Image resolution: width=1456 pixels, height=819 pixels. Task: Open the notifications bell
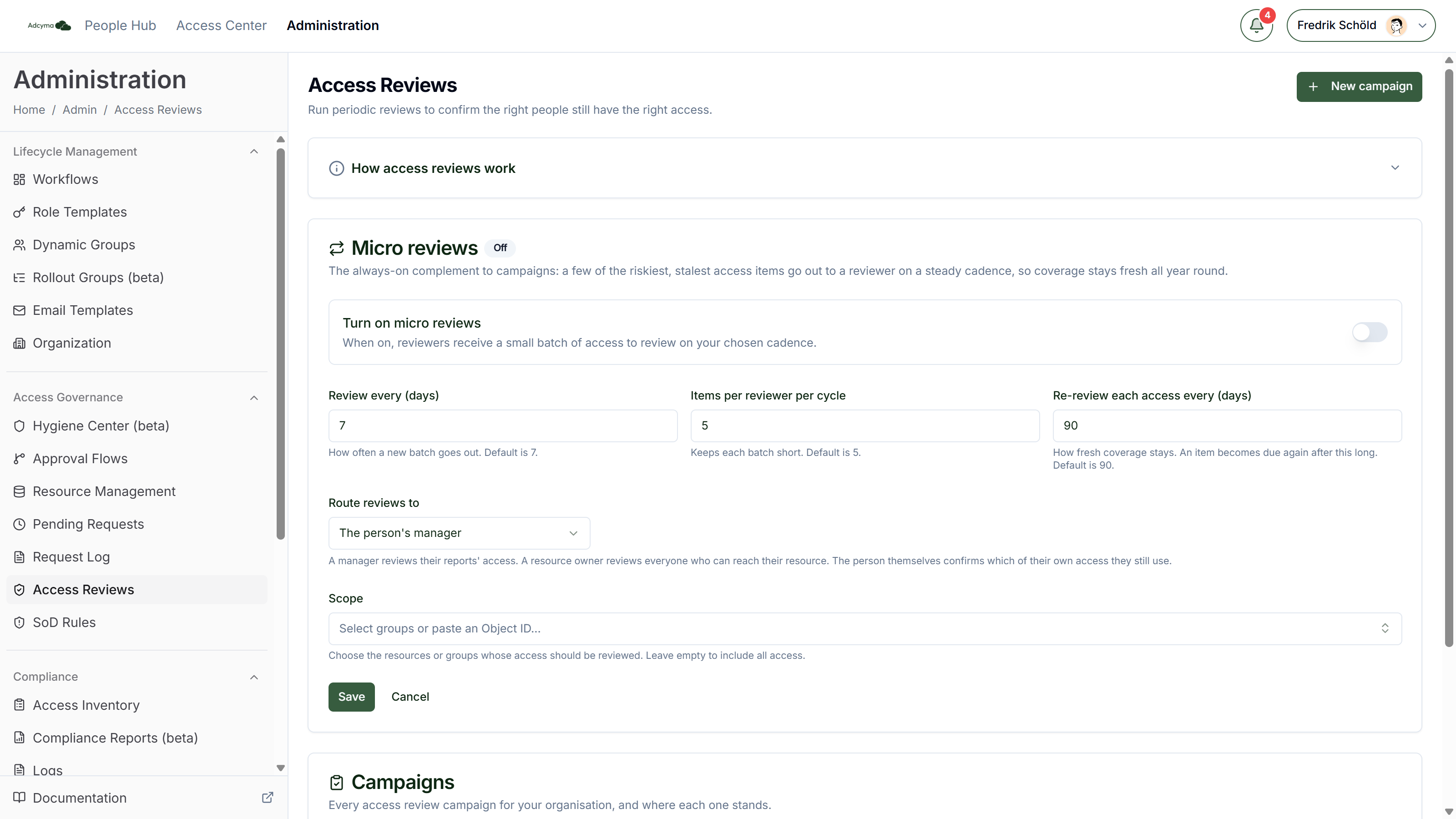pos(1256,25)
